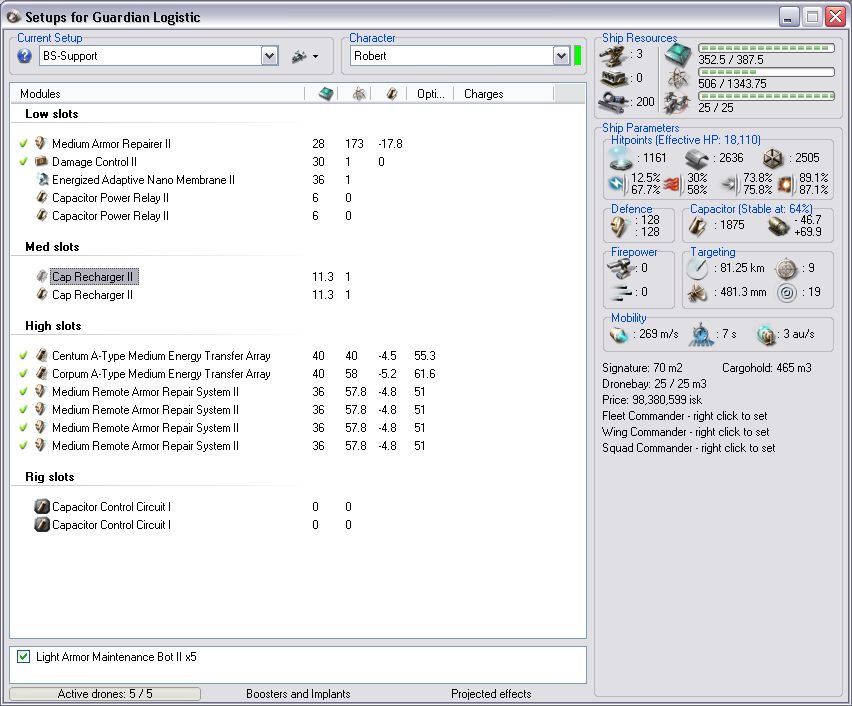Switch to Projected effects tab
This screenshot has height=706, width=852.
point(491,693)
